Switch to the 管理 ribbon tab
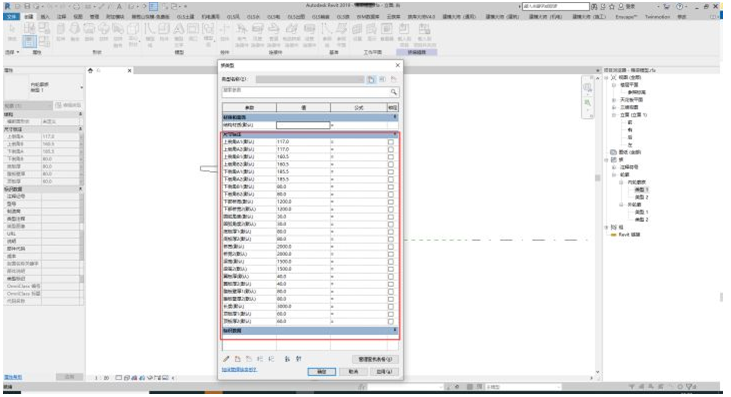Image resolution: width=731 pixels, height=397 pixels. (94, 16)
